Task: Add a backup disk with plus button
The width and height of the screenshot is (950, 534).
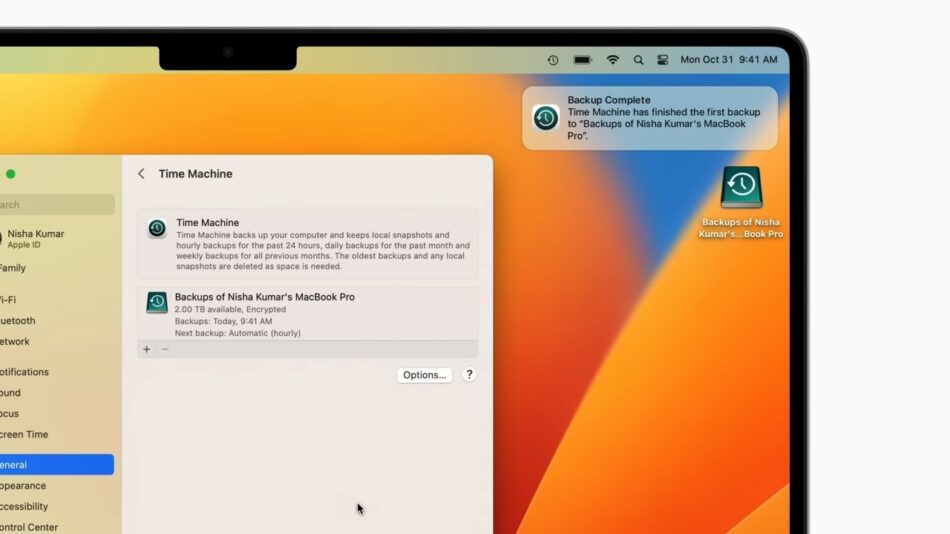Action: pyautogui.click(x=147, y=349)
